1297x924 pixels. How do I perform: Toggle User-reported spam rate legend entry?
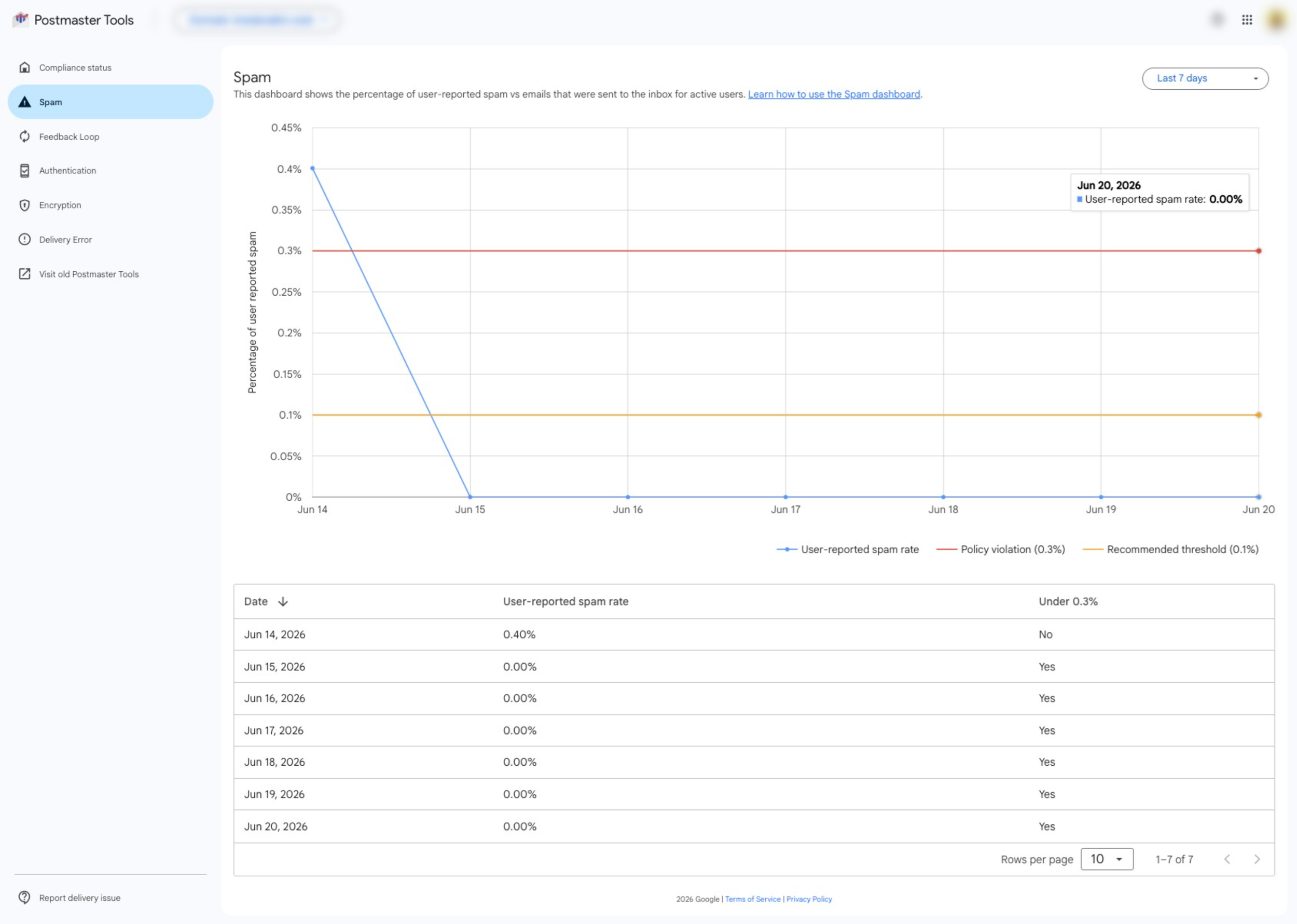(x=848, y=549)
